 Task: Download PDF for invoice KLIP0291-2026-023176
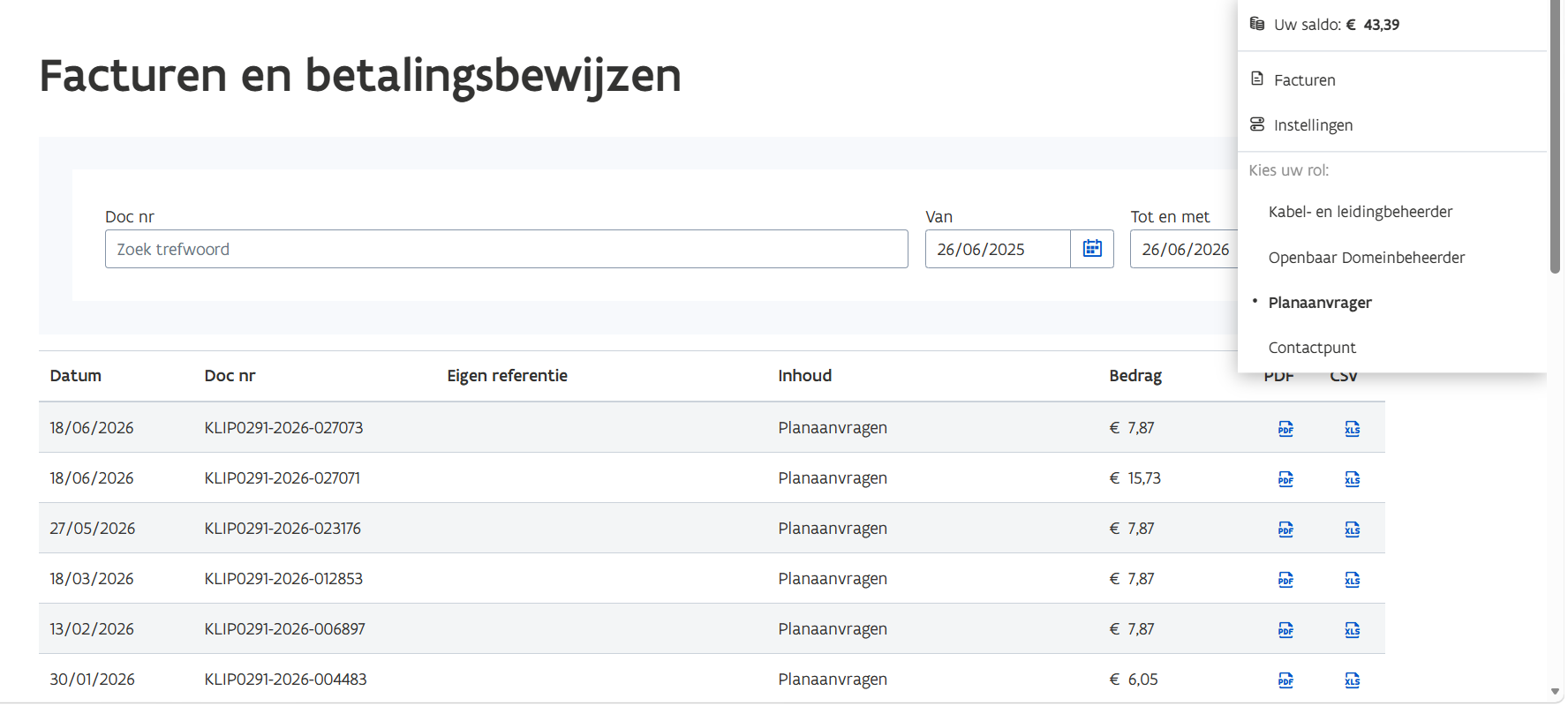tap(1285, 529)
